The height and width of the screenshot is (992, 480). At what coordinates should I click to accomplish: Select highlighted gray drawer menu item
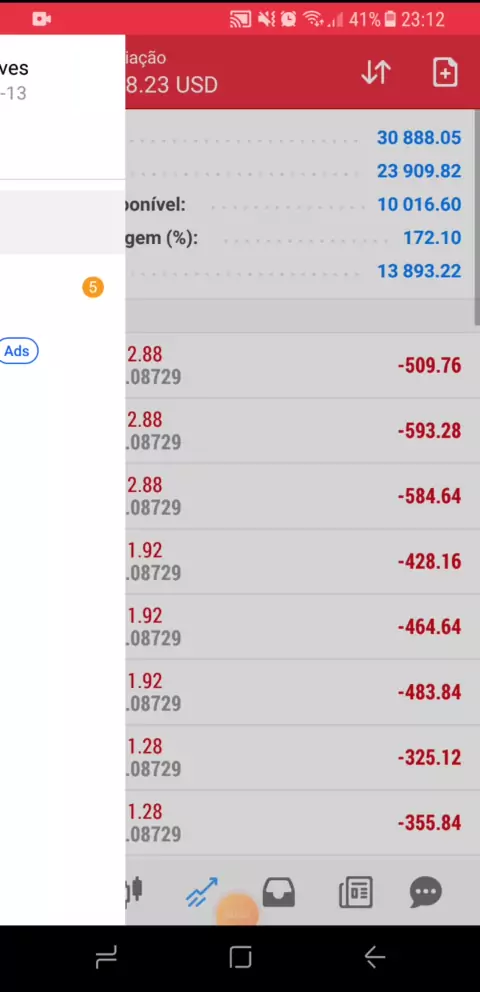(x=63, y=222)
